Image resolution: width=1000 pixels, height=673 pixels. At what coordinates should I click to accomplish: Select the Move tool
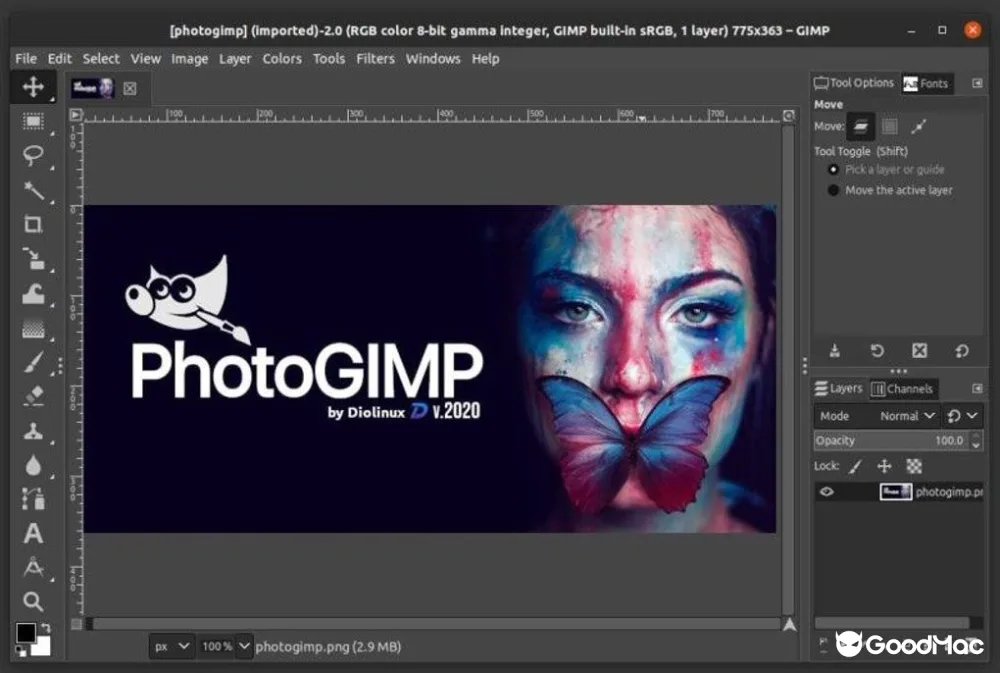33,86
